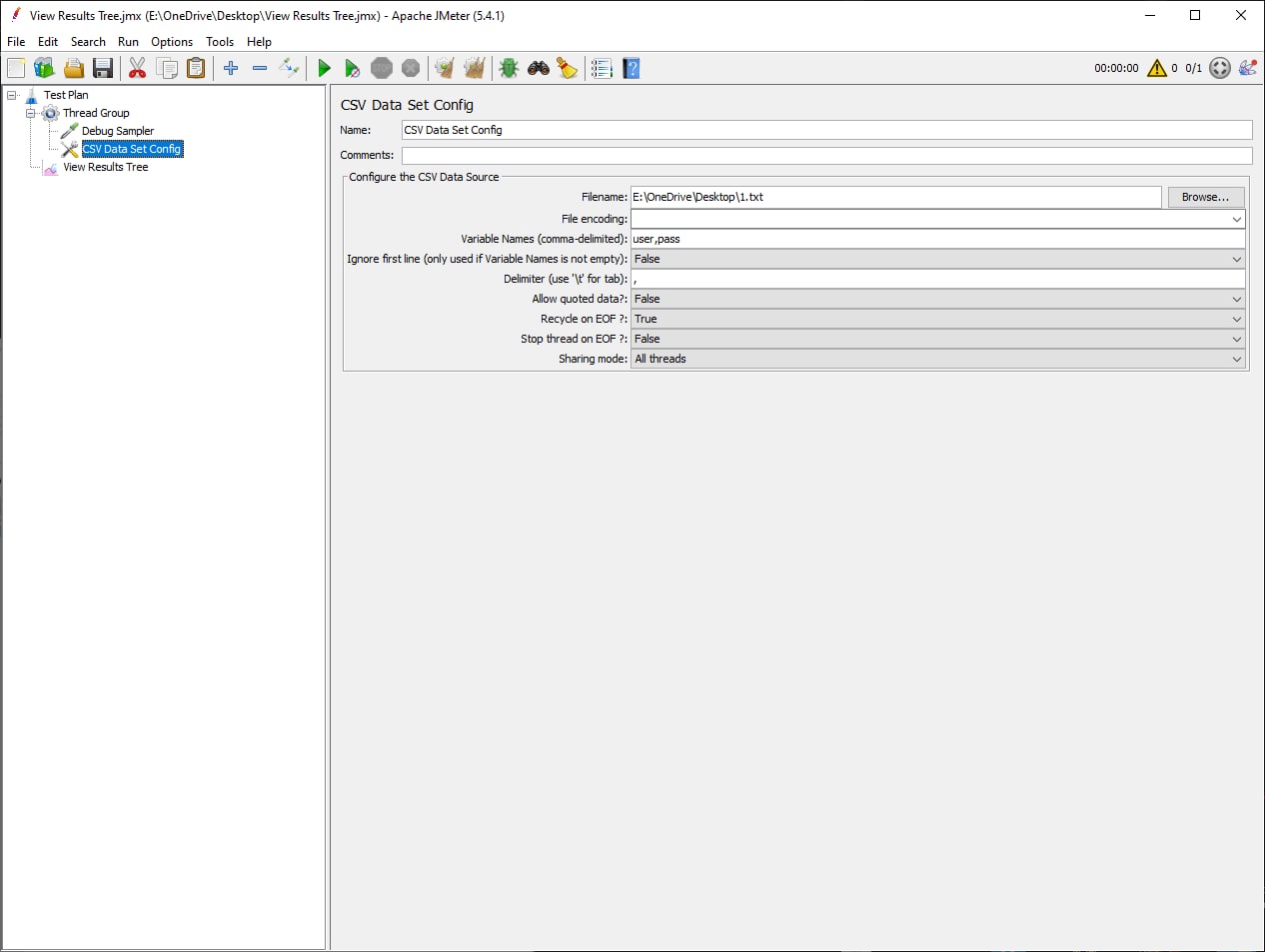The width and height of the screenshot is (1265, 952).
Task: Click the Paste clipboard icon
Action: pos(196,68)
